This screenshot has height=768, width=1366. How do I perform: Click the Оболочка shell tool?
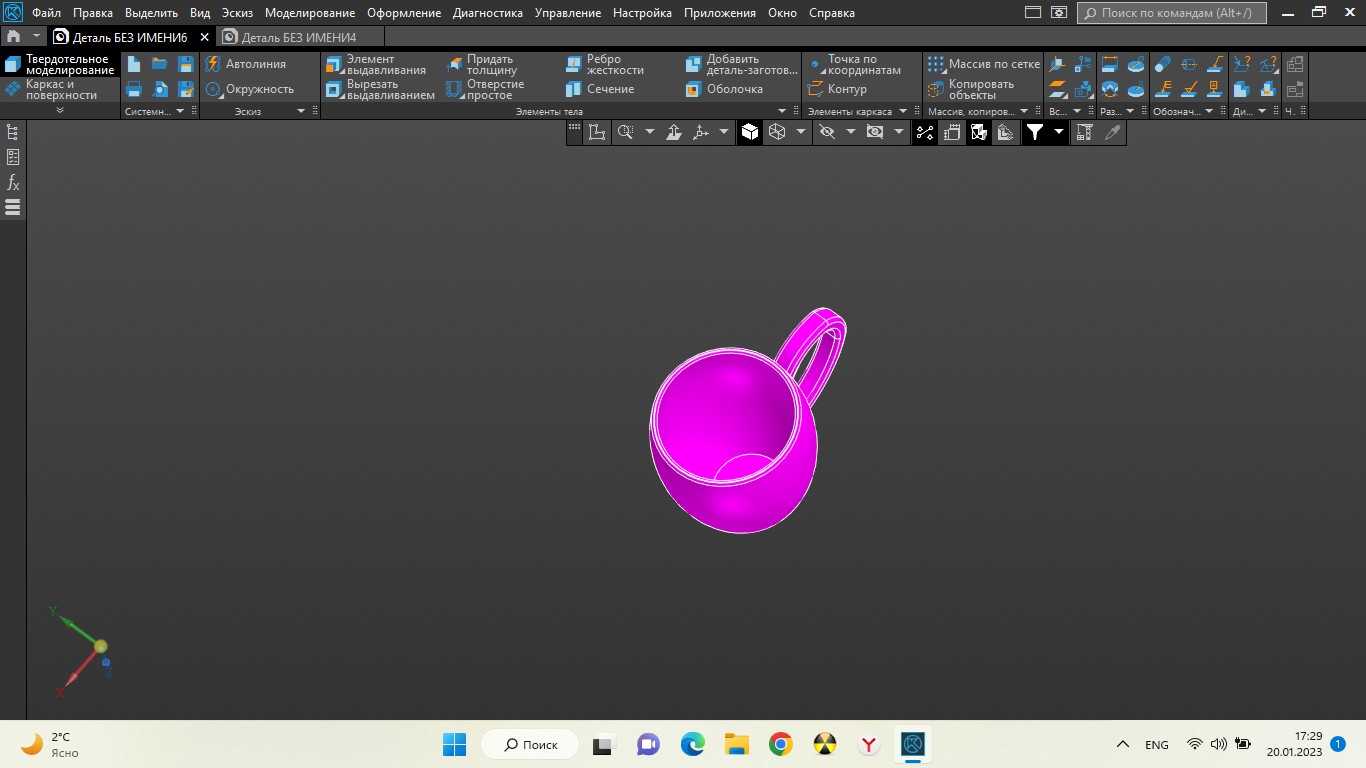725,89
